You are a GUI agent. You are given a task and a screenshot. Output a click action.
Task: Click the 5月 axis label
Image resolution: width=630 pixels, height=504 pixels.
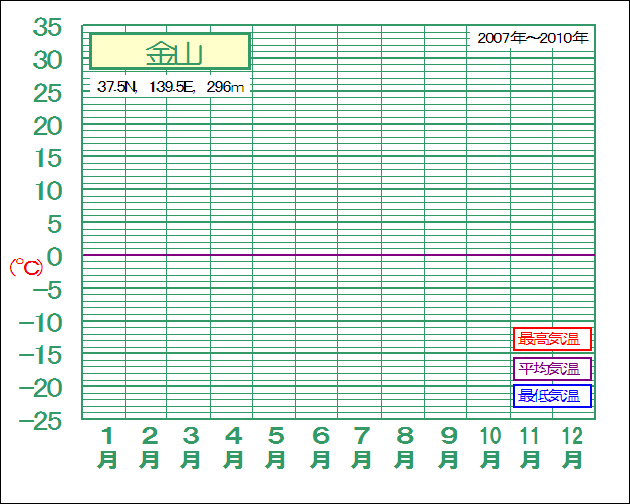(276, 447)
